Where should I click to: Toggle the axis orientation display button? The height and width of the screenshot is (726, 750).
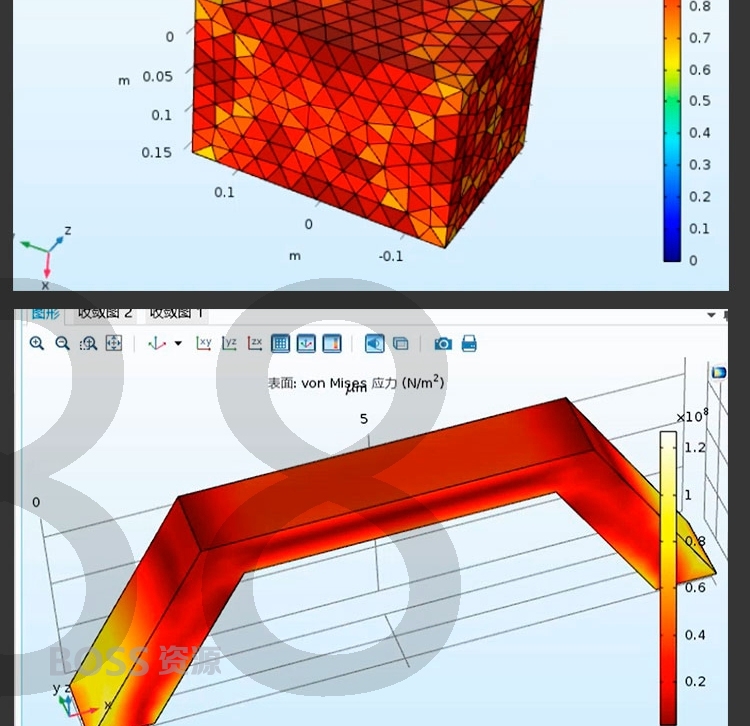click(306, 343)
